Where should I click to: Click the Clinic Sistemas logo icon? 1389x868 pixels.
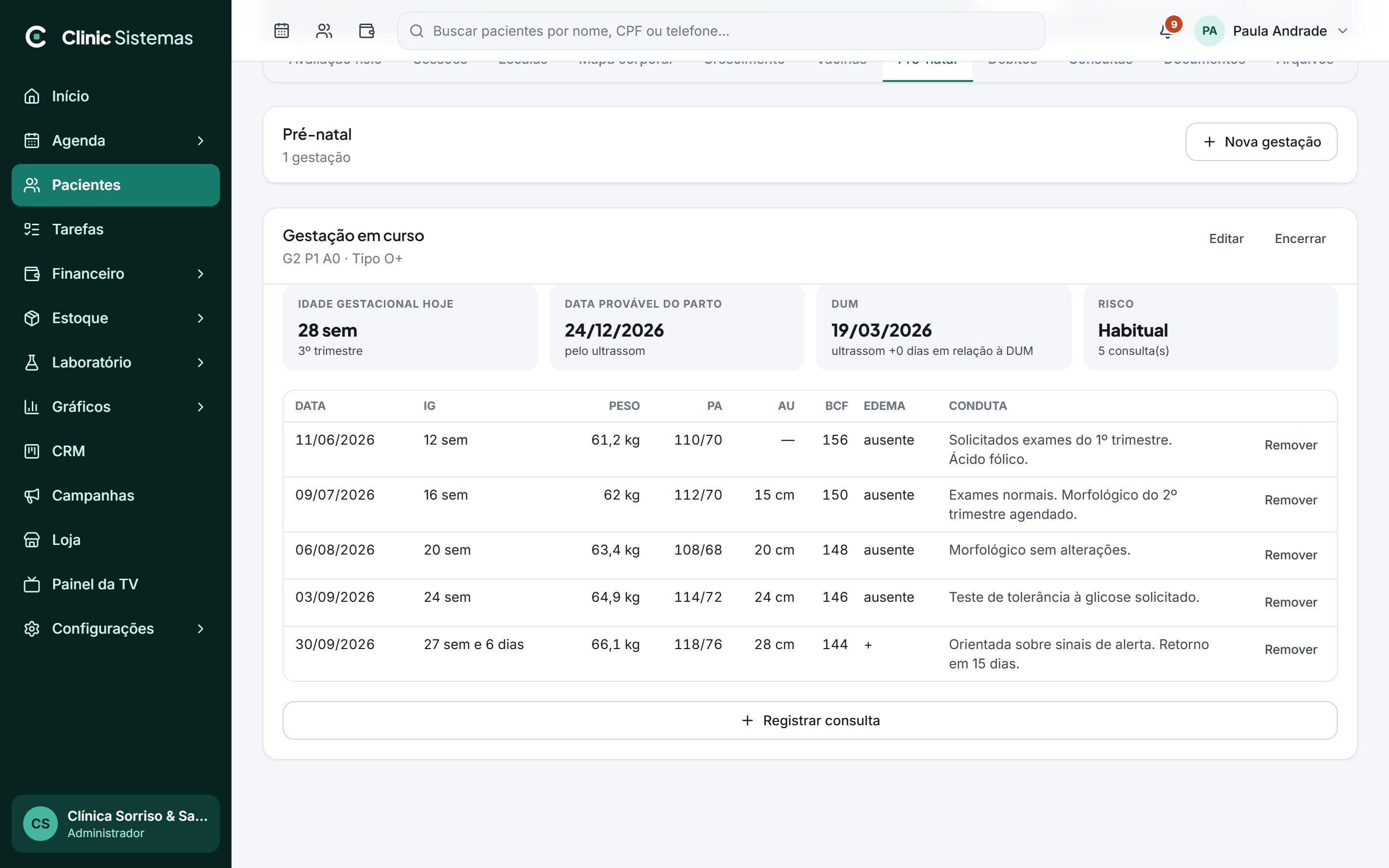pos(36,37)
